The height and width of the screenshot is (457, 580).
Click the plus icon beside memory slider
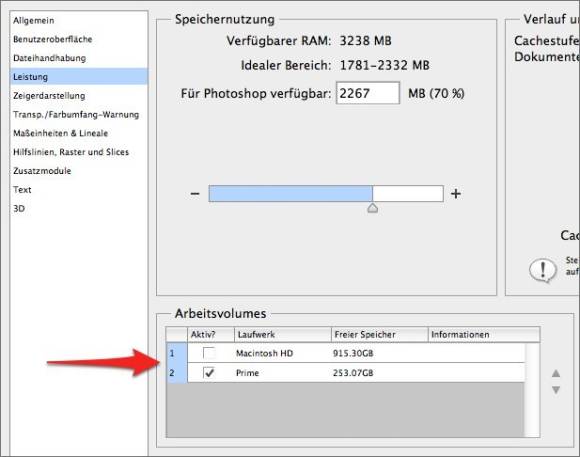tap(456, 194)
